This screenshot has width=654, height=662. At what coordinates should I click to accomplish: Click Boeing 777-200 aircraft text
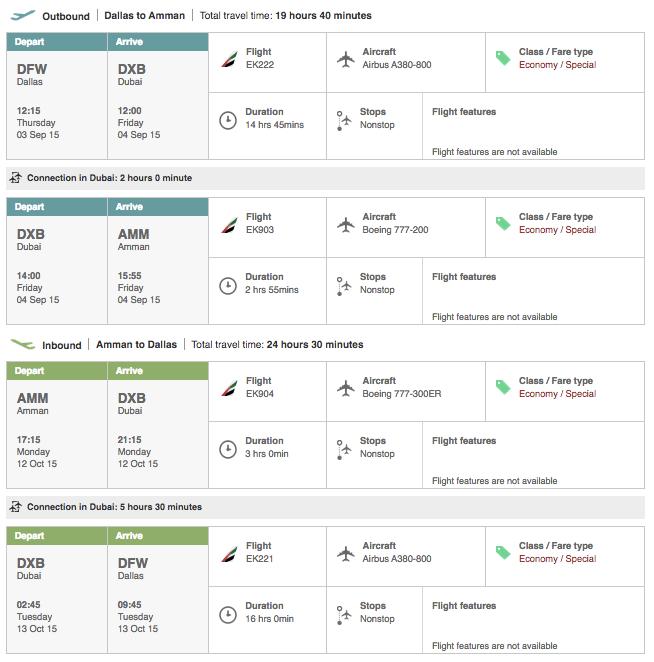[x=396, y=230]
